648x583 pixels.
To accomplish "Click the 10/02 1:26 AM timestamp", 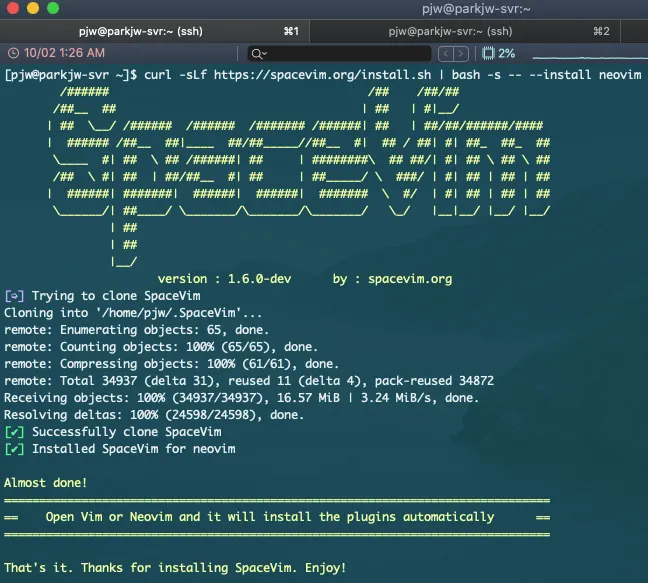I will (64, 53).
